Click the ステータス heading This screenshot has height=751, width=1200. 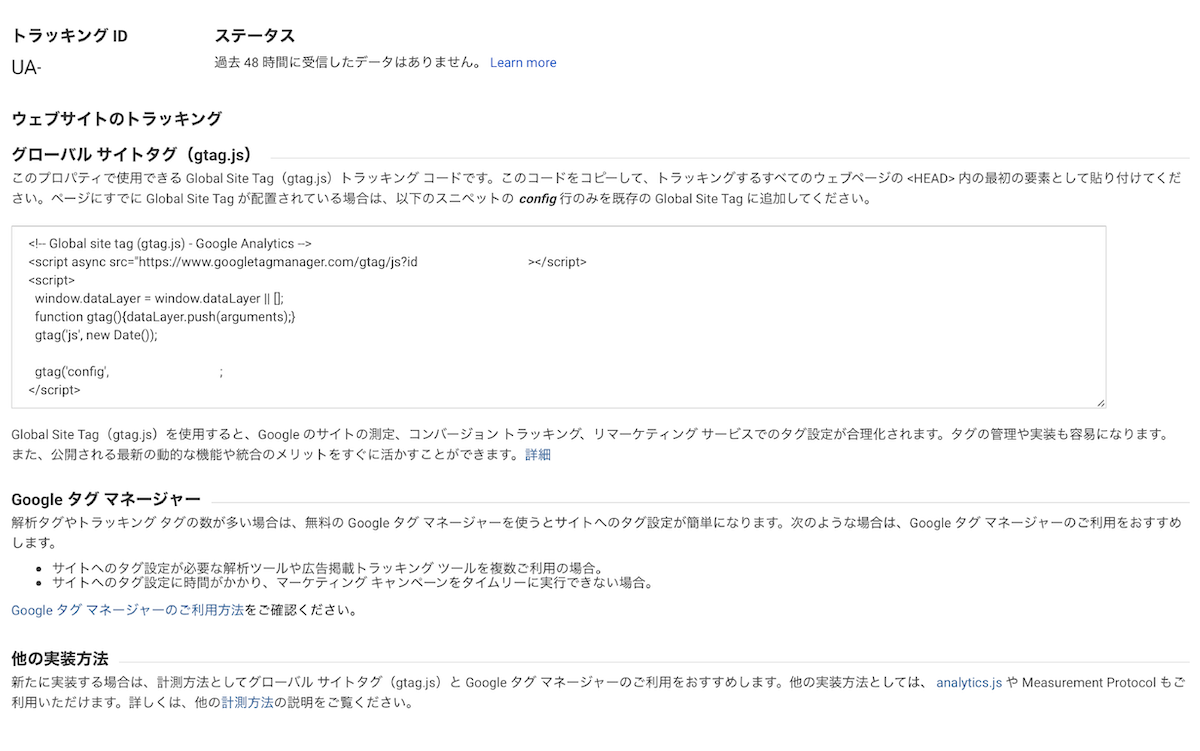[254, 36]
